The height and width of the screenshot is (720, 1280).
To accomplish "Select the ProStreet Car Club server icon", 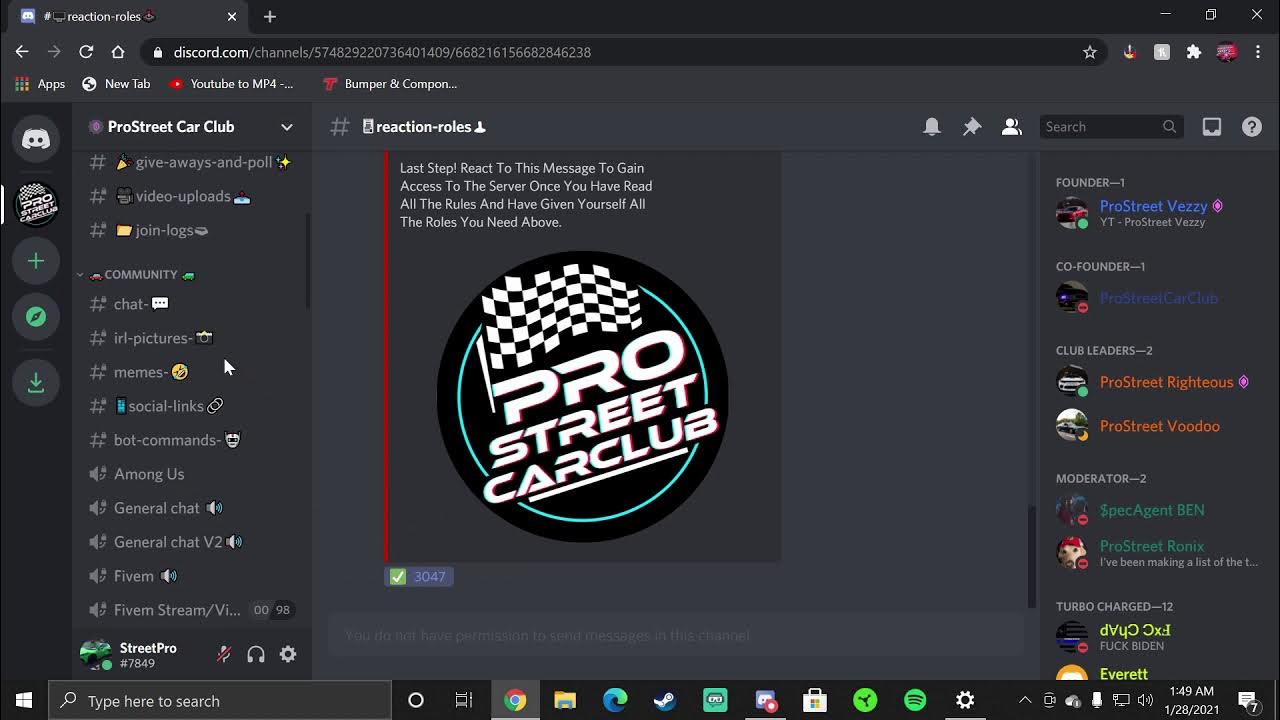I will point(37,204).
